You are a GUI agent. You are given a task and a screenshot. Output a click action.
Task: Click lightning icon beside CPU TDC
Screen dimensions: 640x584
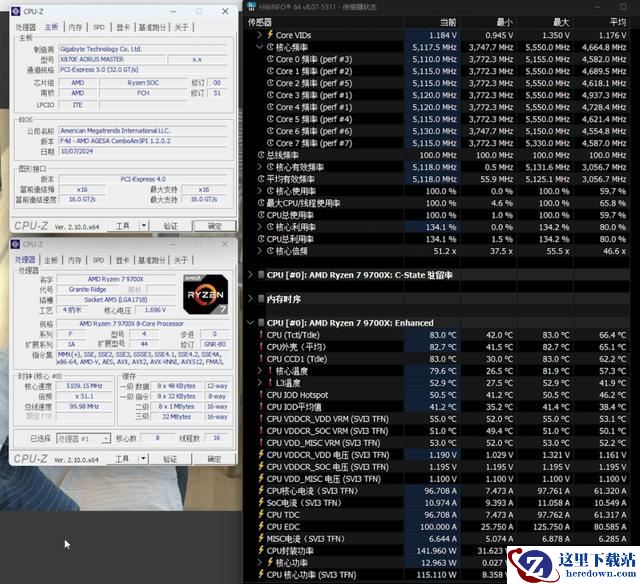(x=261, y=515)
